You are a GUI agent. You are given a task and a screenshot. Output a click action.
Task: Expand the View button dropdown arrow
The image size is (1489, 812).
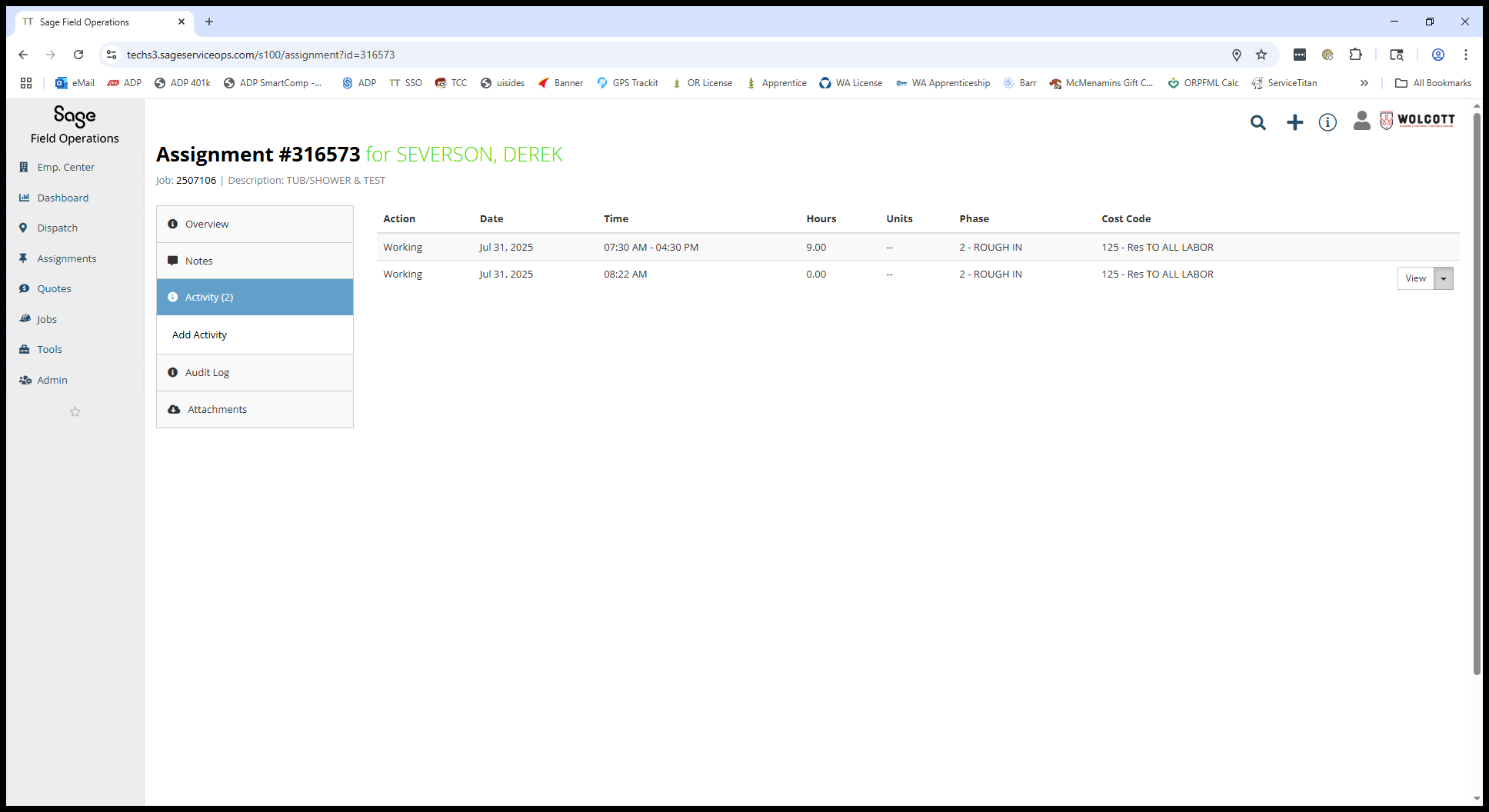tap(1444, 278)
